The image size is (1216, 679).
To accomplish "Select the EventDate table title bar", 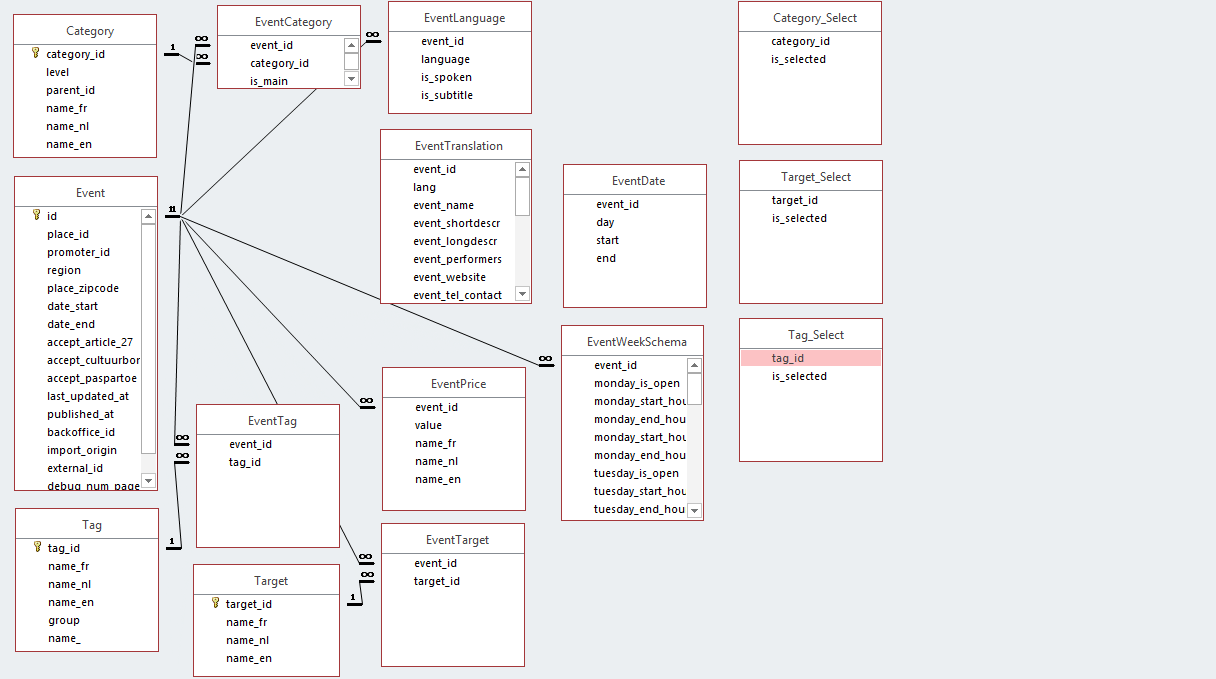I will 635,181.
